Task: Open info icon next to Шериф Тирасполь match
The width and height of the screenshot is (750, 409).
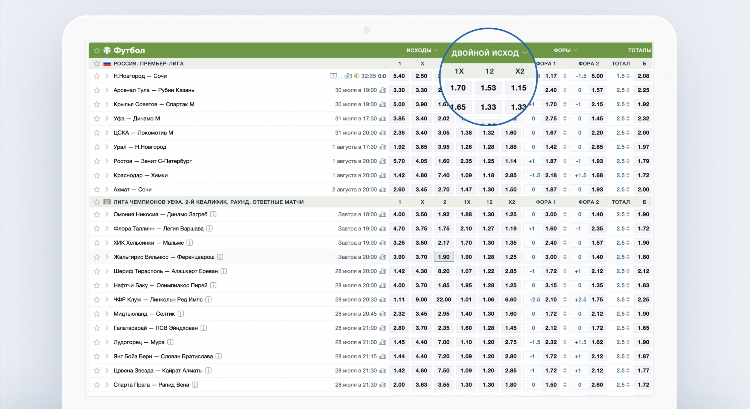Action: 224,271
